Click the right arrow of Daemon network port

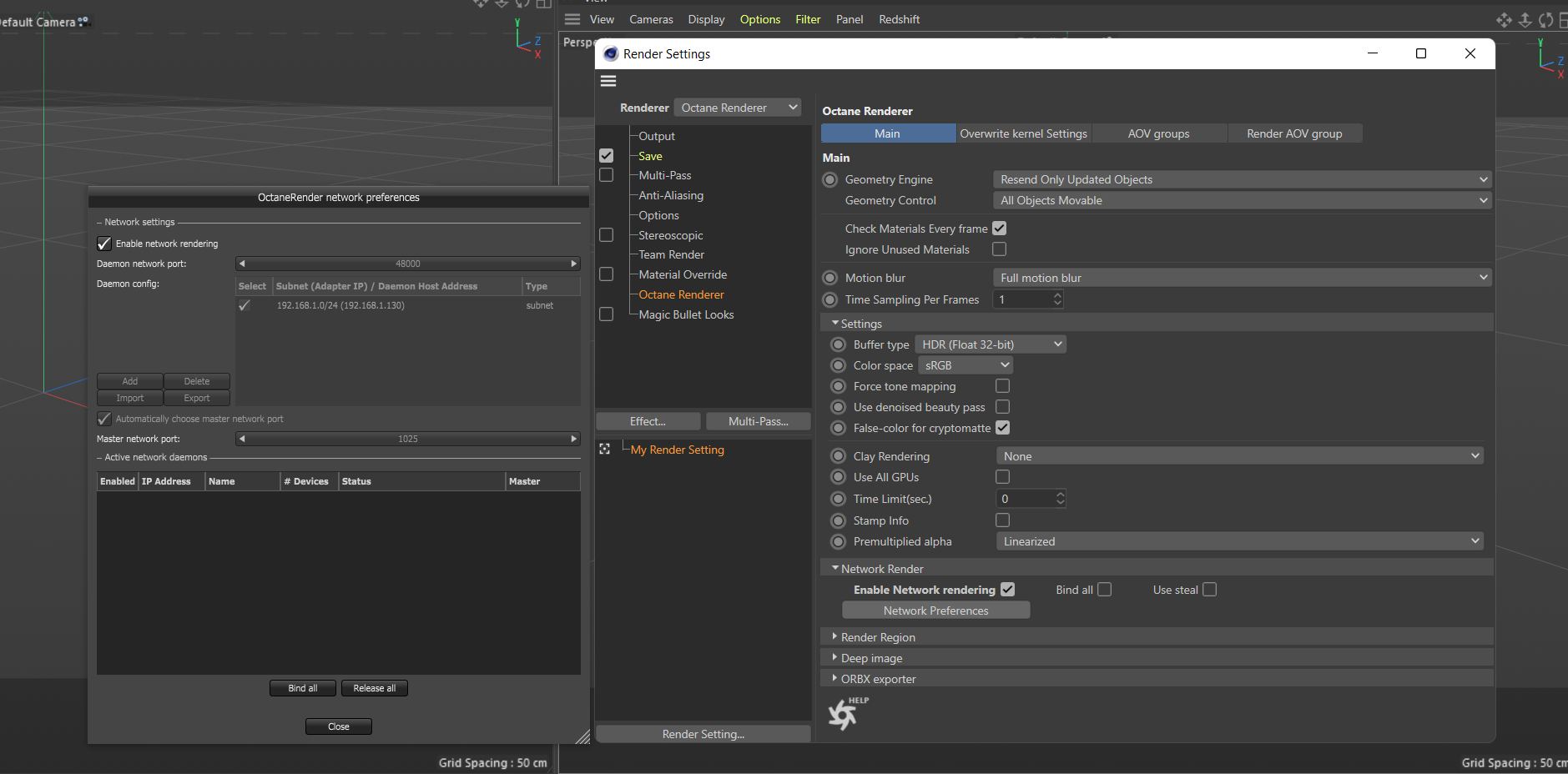574,264
